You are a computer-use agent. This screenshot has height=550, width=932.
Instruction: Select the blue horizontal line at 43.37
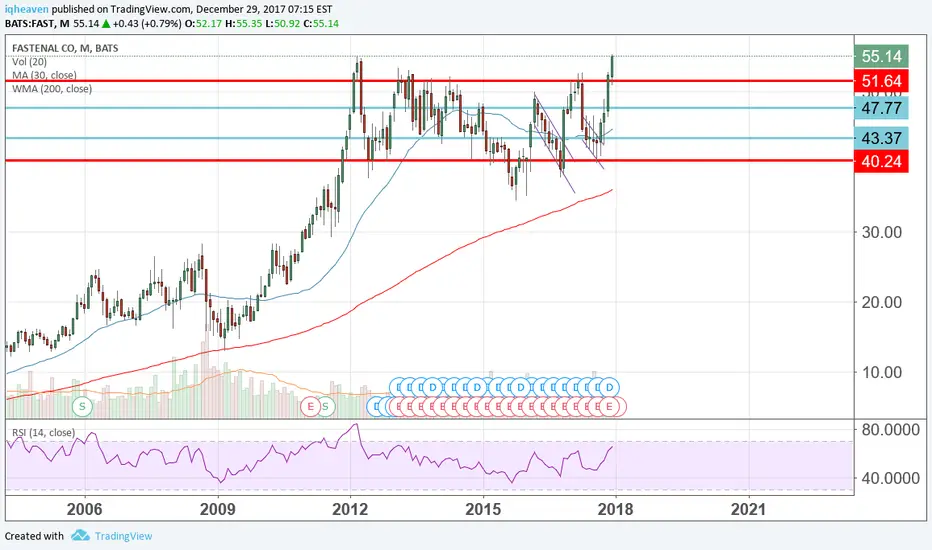point(430,138)
